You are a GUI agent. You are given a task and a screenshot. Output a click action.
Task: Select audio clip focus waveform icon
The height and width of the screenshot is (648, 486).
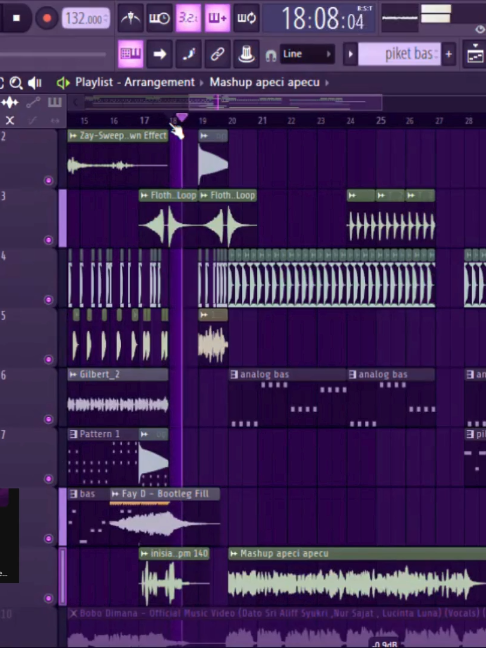pyautogui.click(x=10, y=102)
